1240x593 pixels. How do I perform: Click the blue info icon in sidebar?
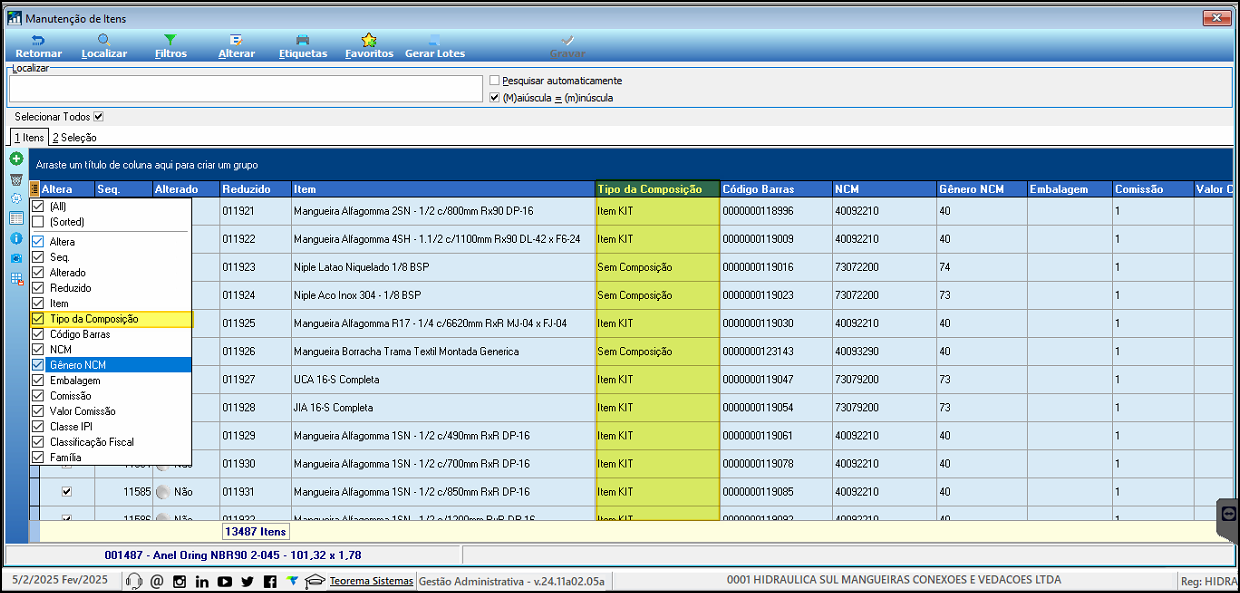point(16,238)
